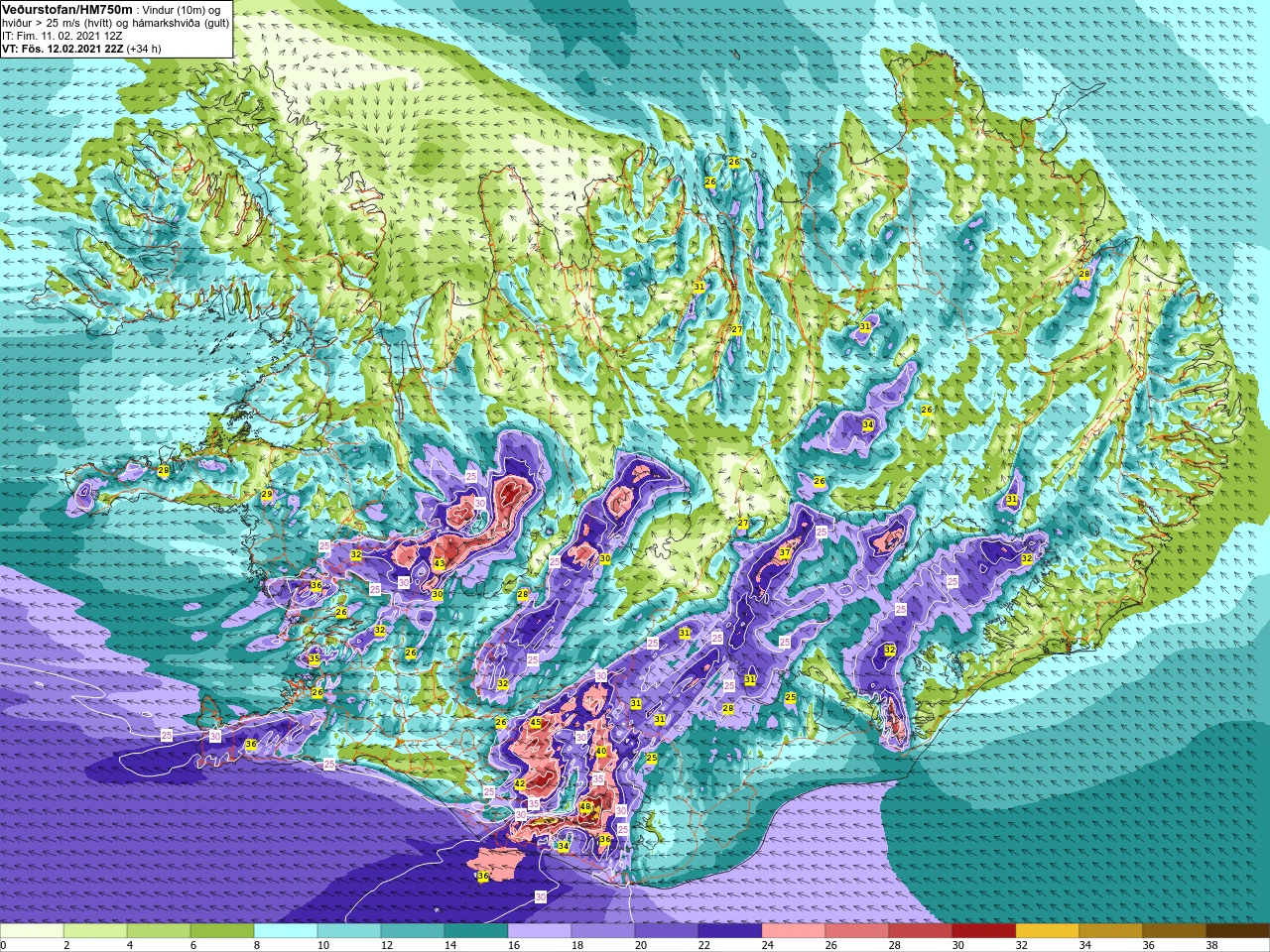
Task: Click the pale yellow 0–2 legend swatch
Action: [x=32, y=931]
